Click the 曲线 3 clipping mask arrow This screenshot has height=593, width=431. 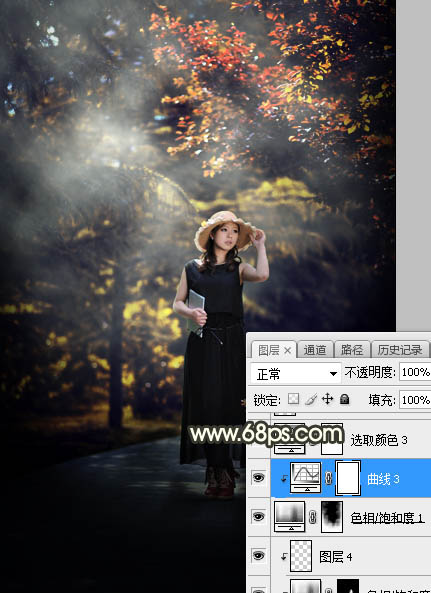[x=283, y=479]
